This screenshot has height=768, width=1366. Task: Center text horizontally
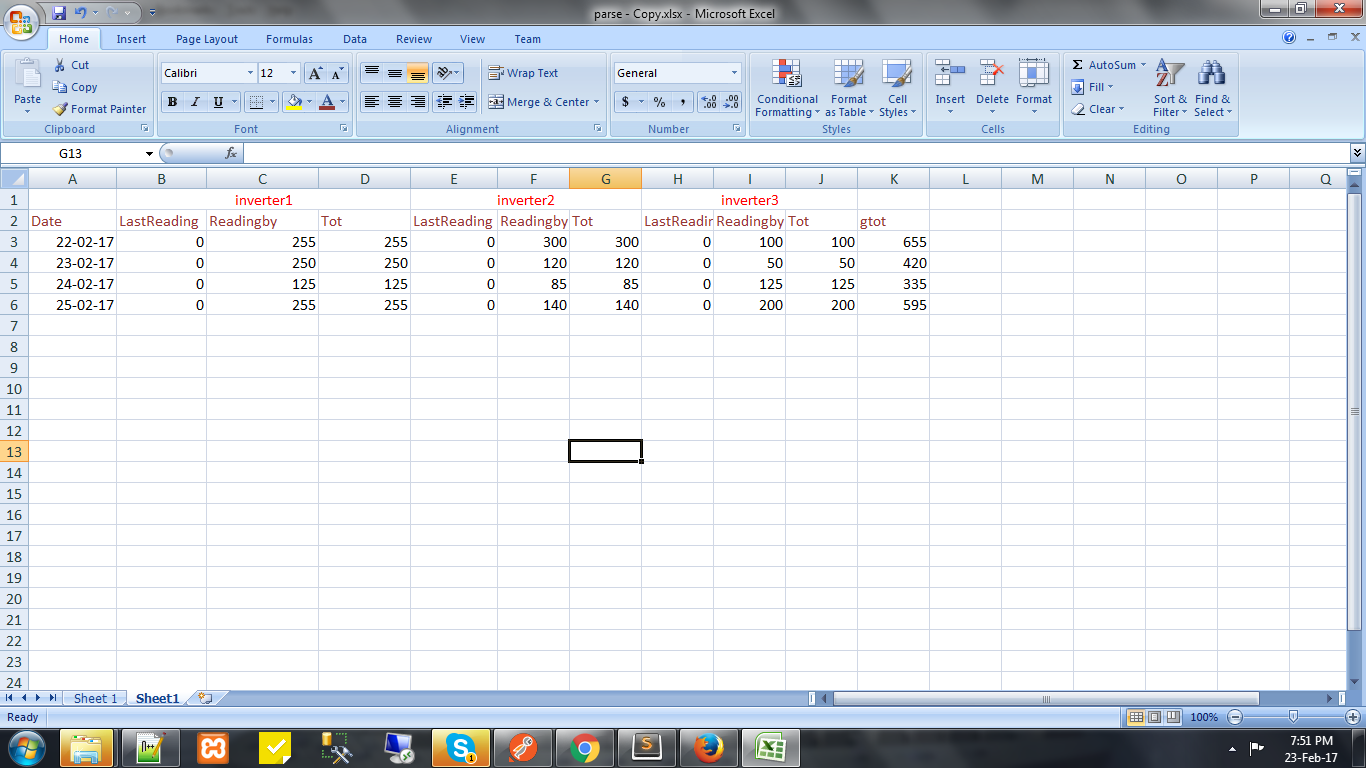point(395,102)
